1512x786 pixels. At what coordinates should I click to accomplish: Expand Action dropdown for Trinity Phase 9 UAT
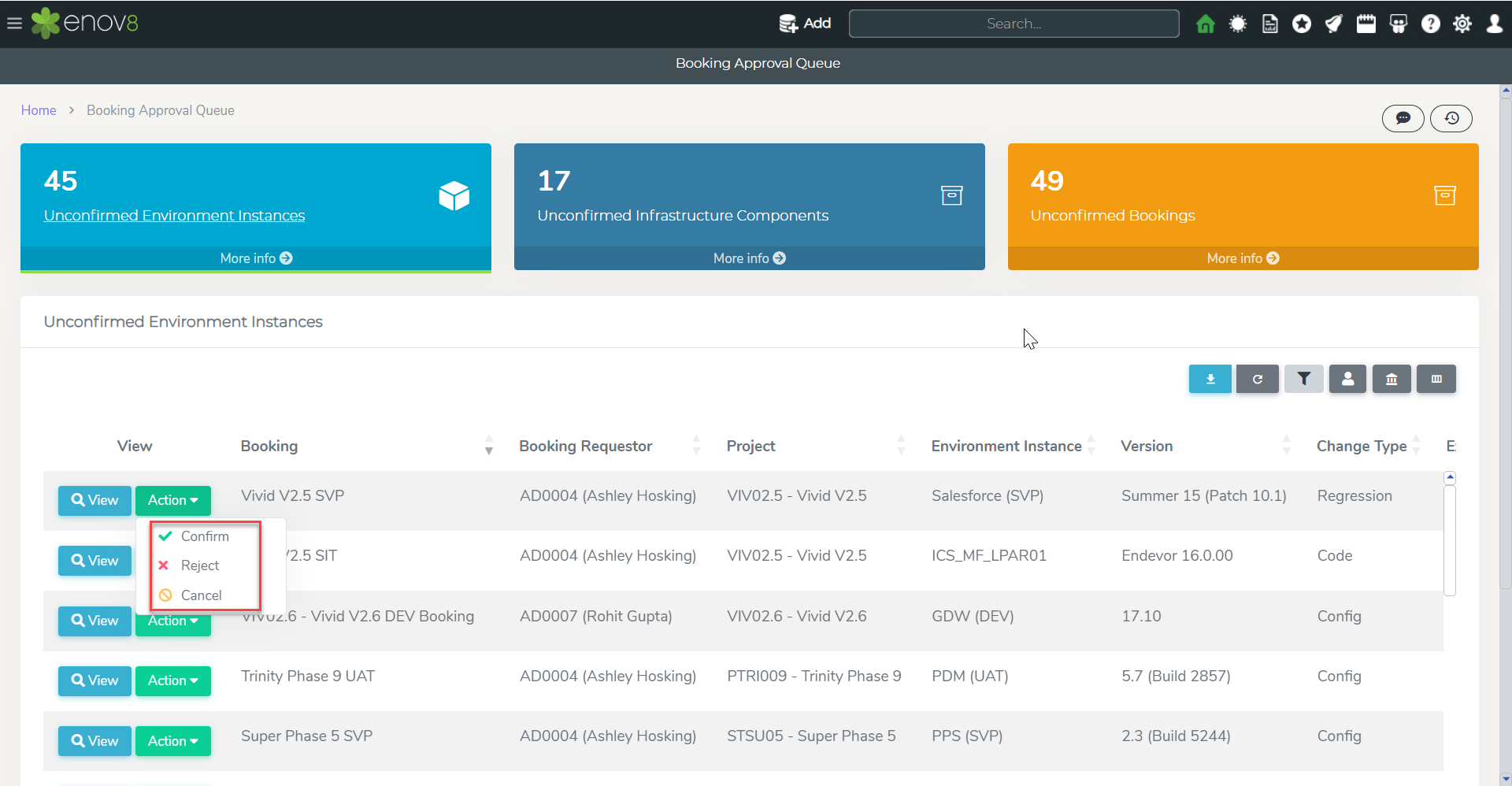173,680
